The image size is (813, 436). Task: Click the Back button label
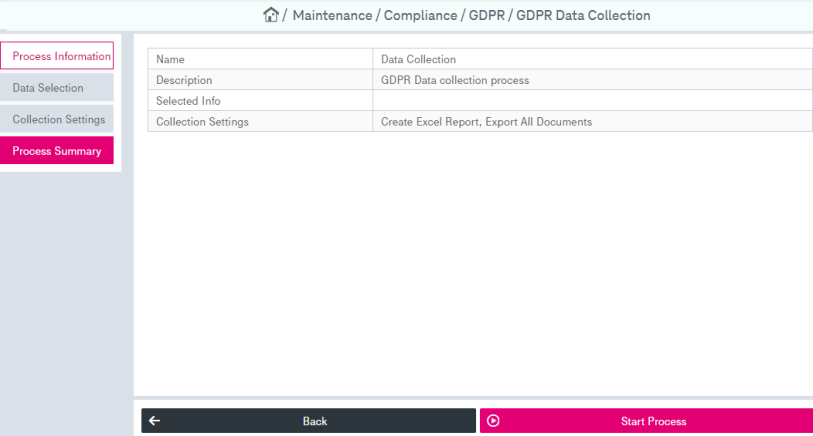(x=315, y=421)
